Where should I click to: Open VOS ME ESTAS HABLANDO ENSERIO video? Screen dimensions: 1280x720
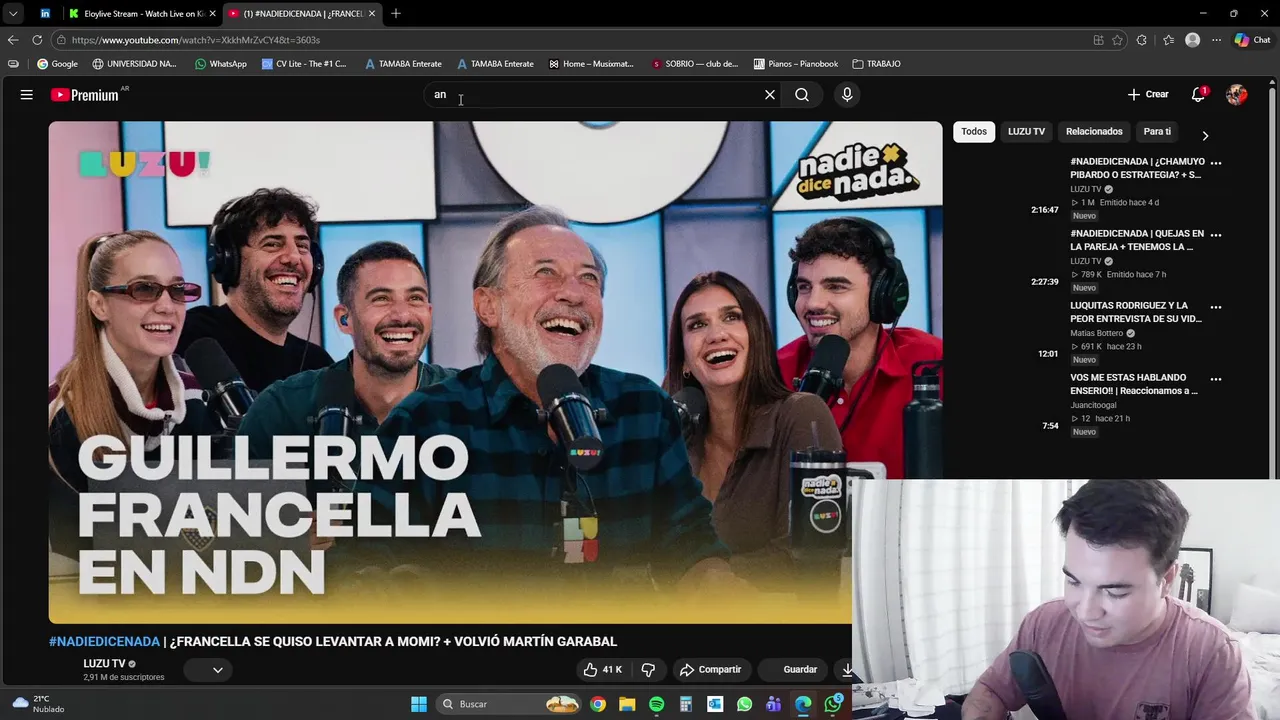click(1134, 384)
